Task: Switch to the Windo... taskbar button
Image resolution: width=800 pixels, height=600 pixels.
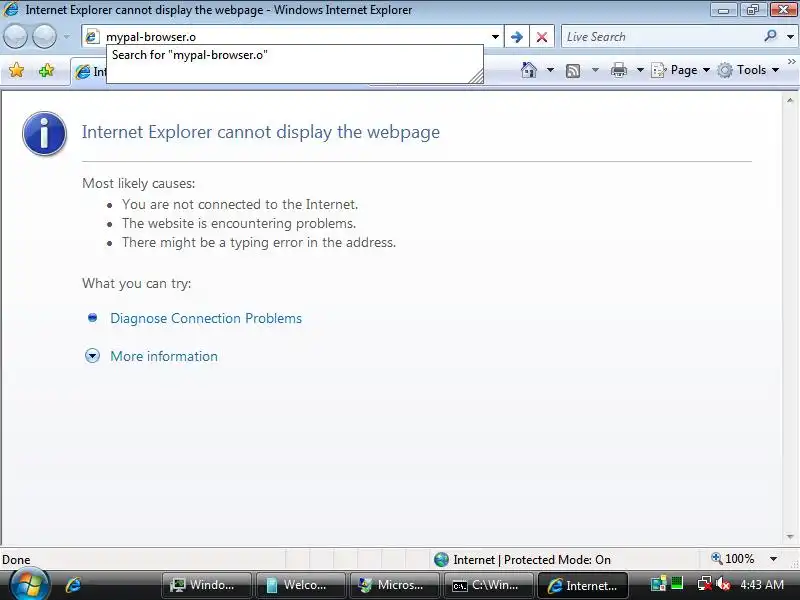Action: (x=206, y=585)
